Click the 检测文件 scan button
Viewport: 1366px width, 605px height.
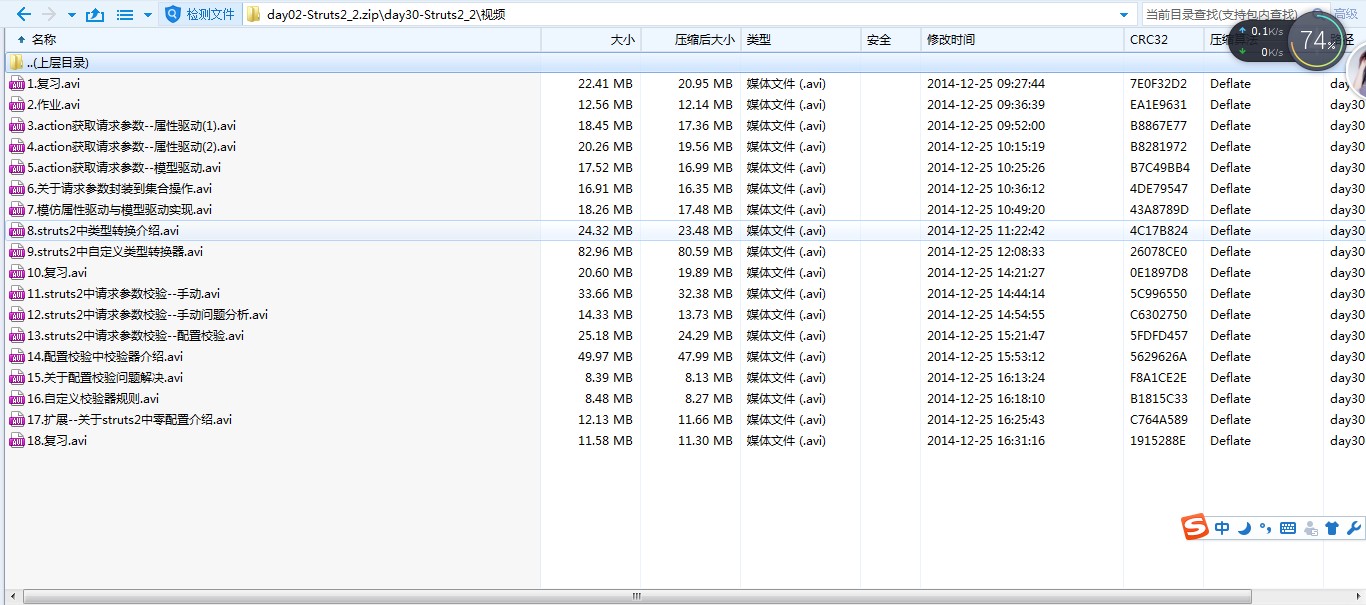click(x=200, y=14)
